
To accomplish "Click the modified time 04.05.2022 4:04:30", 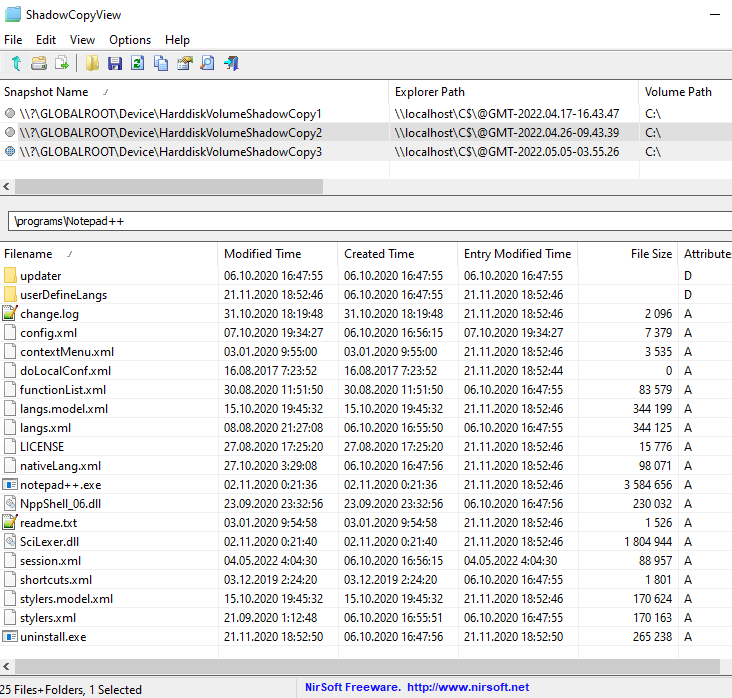I will click(x=270, y=560).
